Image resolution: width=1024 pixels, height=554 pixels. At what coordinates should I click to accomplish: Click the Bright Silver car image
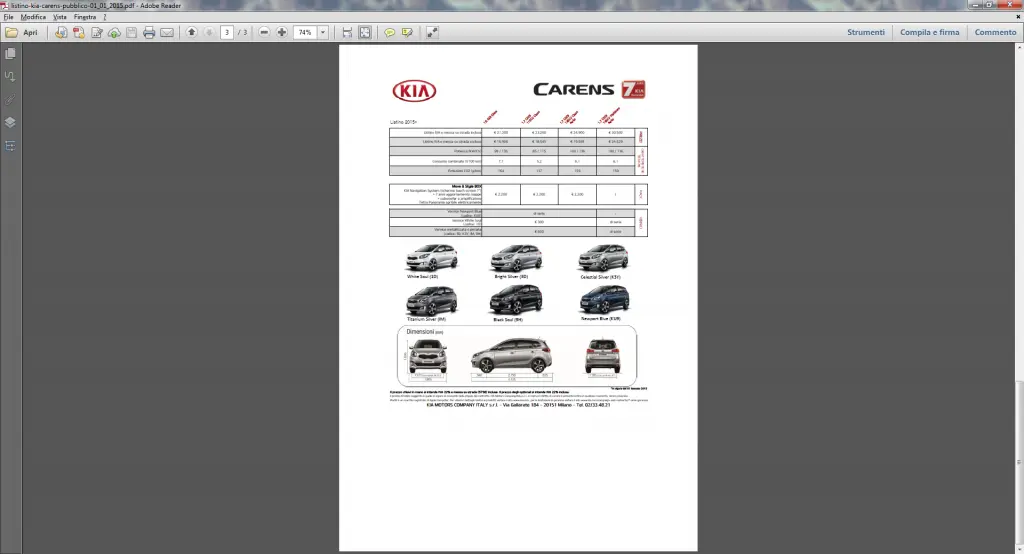click(x=516, y=258)
